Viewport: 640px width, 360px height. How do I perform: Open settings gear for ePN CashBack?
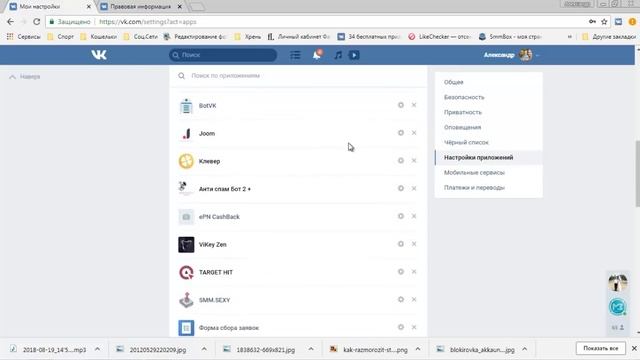coord(401,216)
